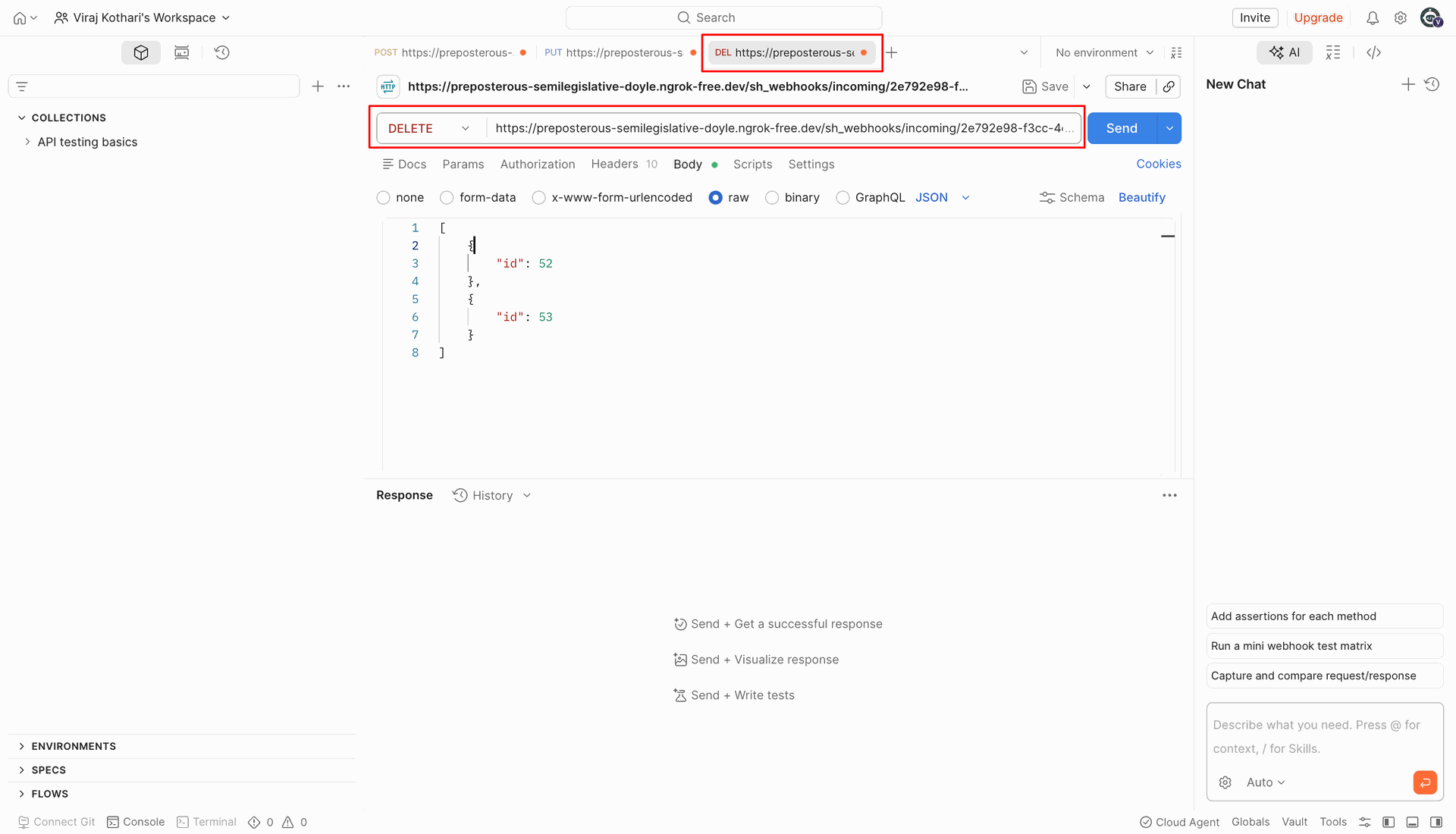
Task: Open the History sidebar icon
Action: pos(221,52)
